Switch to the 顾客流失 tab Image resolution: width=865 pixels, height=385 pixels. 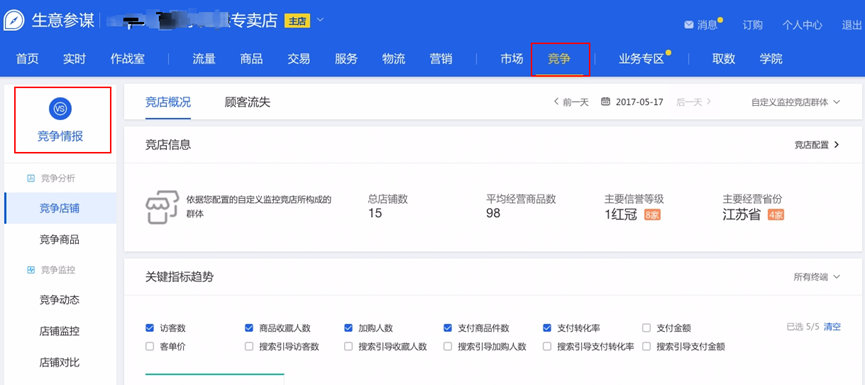pos(248,102)
